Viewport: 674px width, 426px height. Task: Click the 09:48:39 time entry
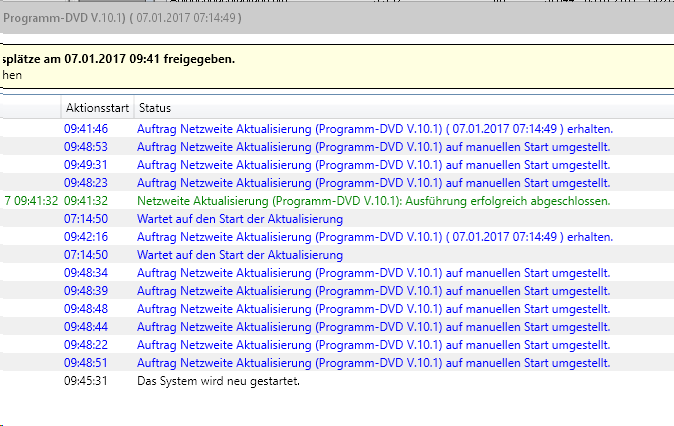click(86, 291)
